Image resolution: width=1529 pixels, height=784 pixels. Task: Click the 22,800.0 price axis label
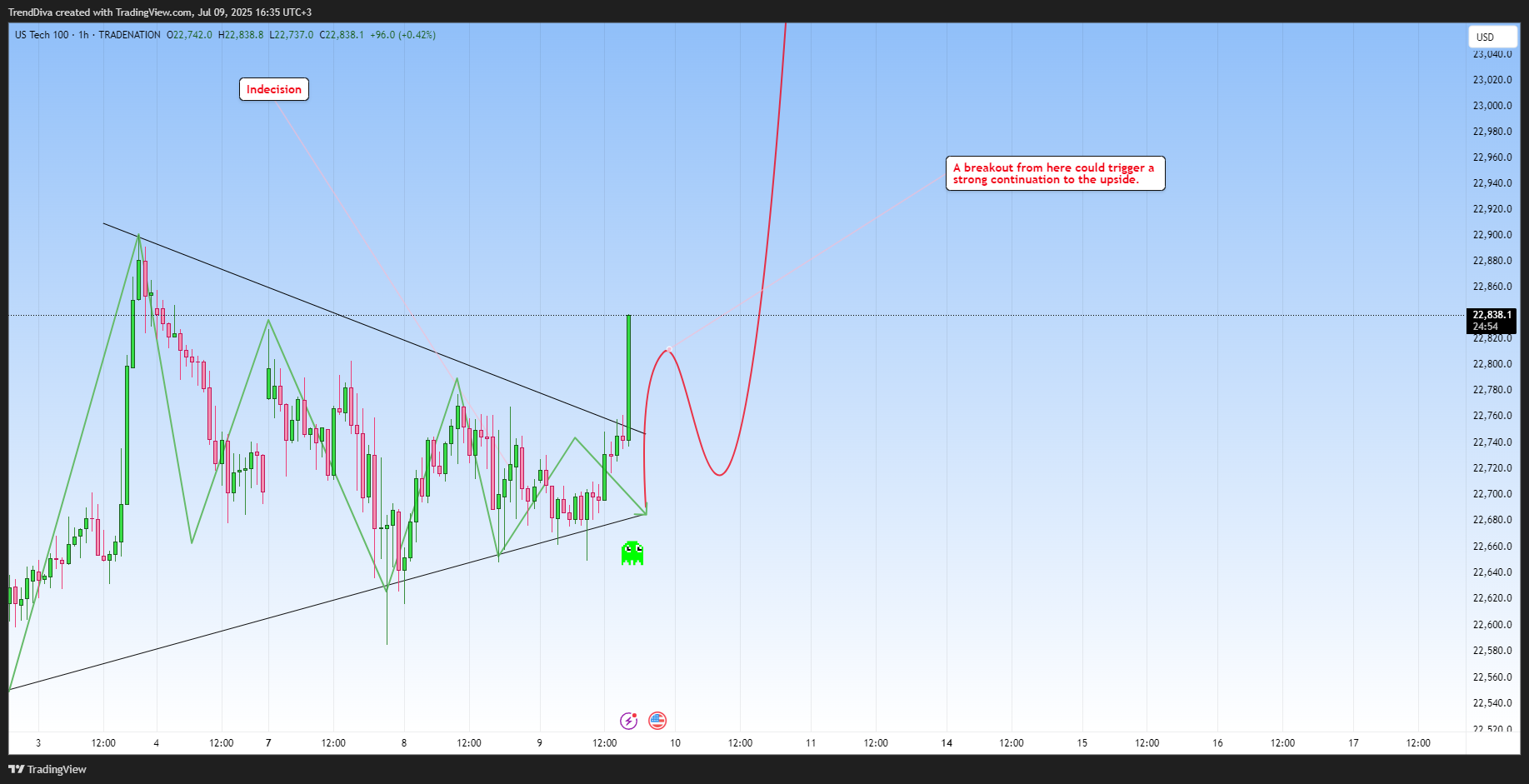pos(1492,364)
